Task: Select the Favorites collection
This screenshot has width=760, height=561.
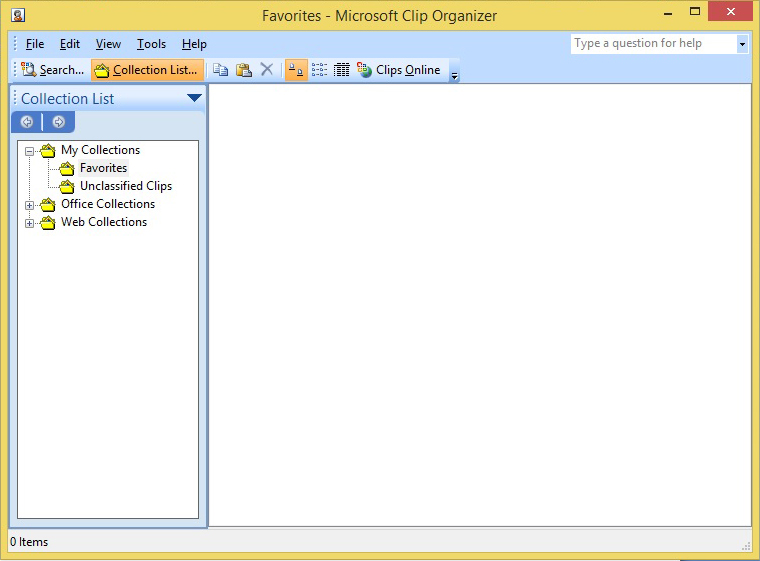Action: pos(103,168)
